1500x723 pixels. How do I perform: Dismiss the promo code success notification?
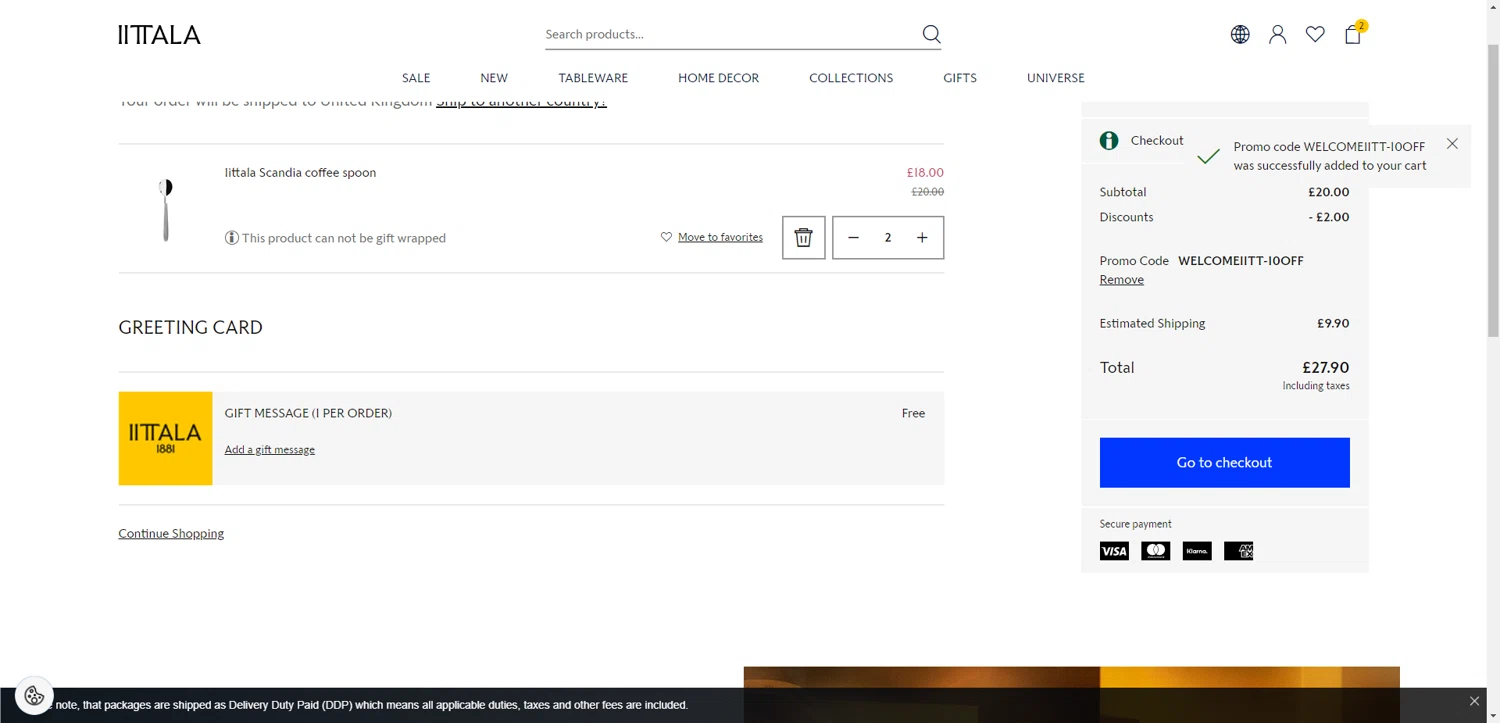click(1452, 144)
